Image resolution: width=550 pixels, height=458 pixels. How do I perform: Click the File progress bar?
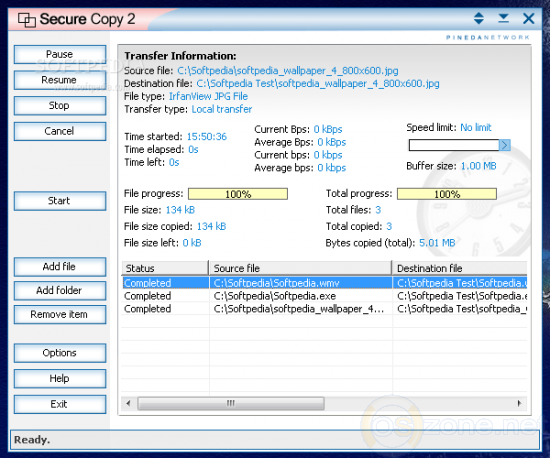click(238, 194)
